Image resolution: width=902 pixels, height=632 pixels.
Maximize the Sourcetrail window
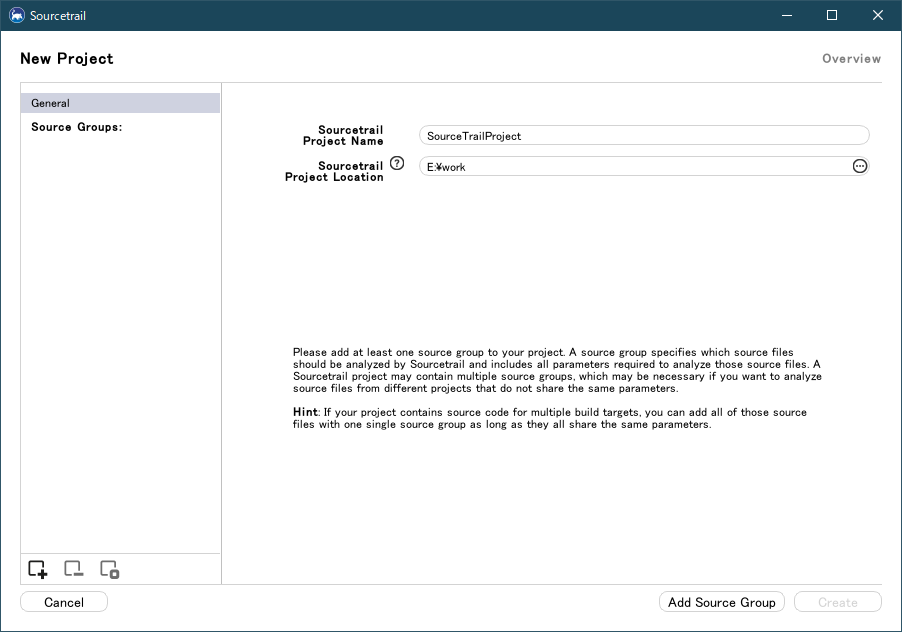[x=832, y=16]
